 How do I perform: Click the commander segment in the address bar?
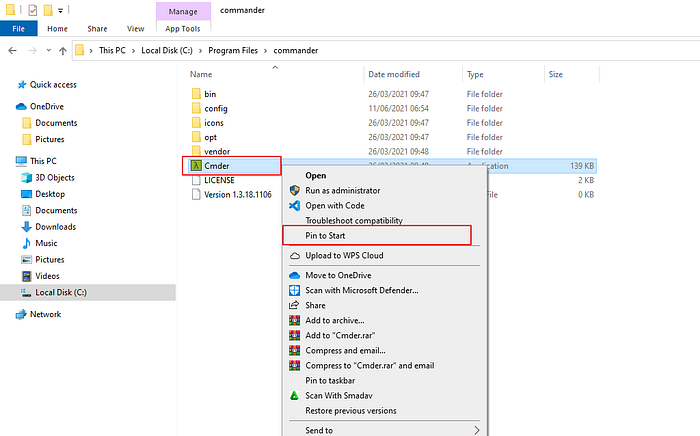tap(296, 50)
